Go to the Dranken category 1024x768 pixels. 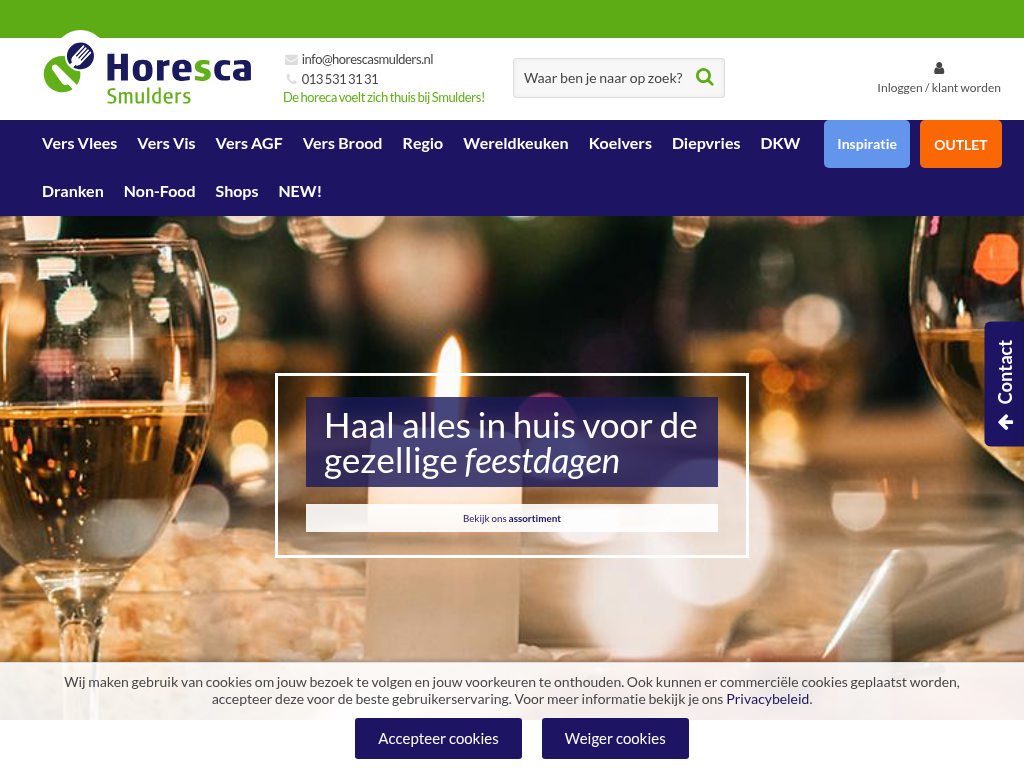coord(72,192)
